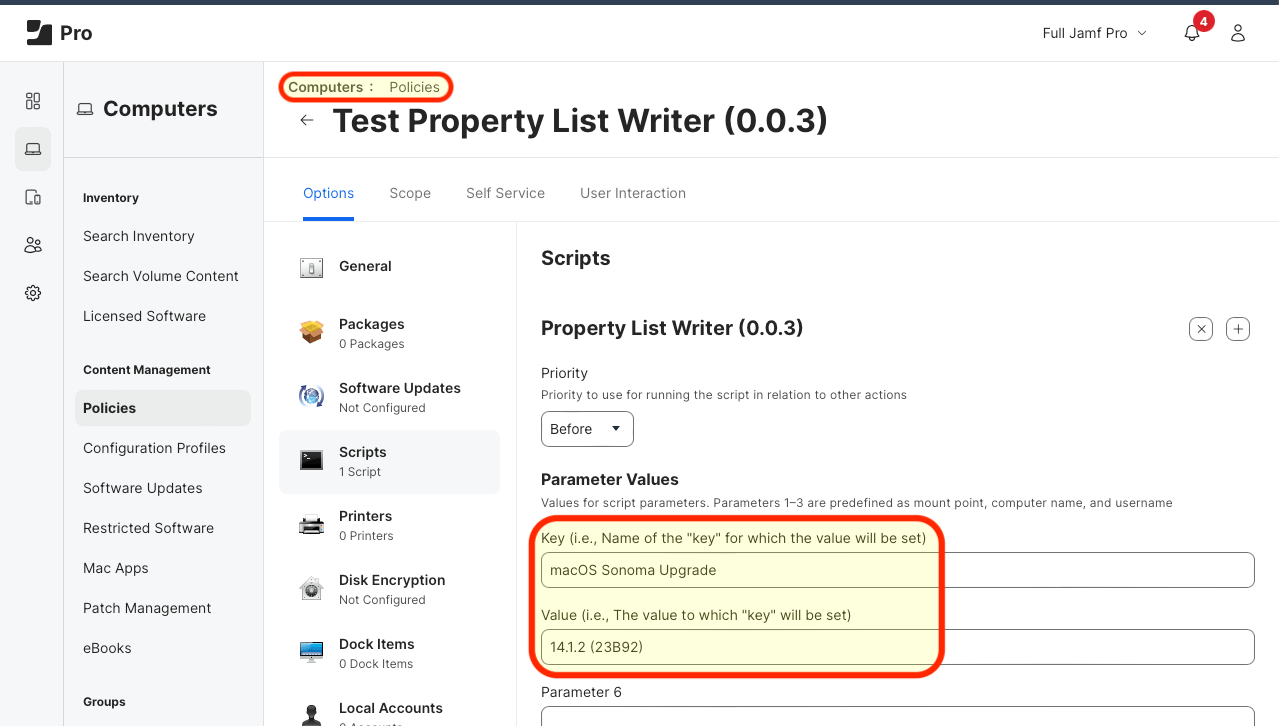Add another script with plus icon
Viewport: 1279px width, 726px height.
1238,329
